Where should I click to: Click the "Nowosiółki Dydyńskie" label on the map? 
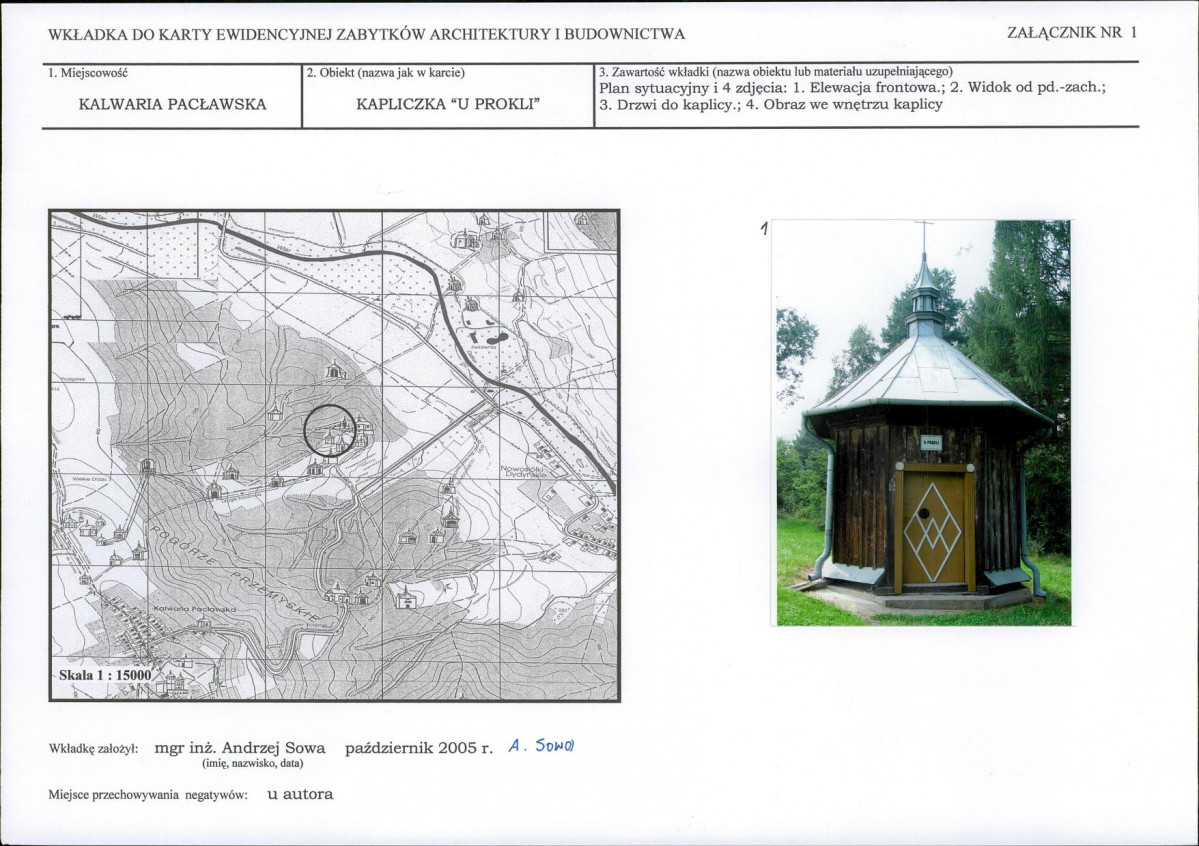524,473
